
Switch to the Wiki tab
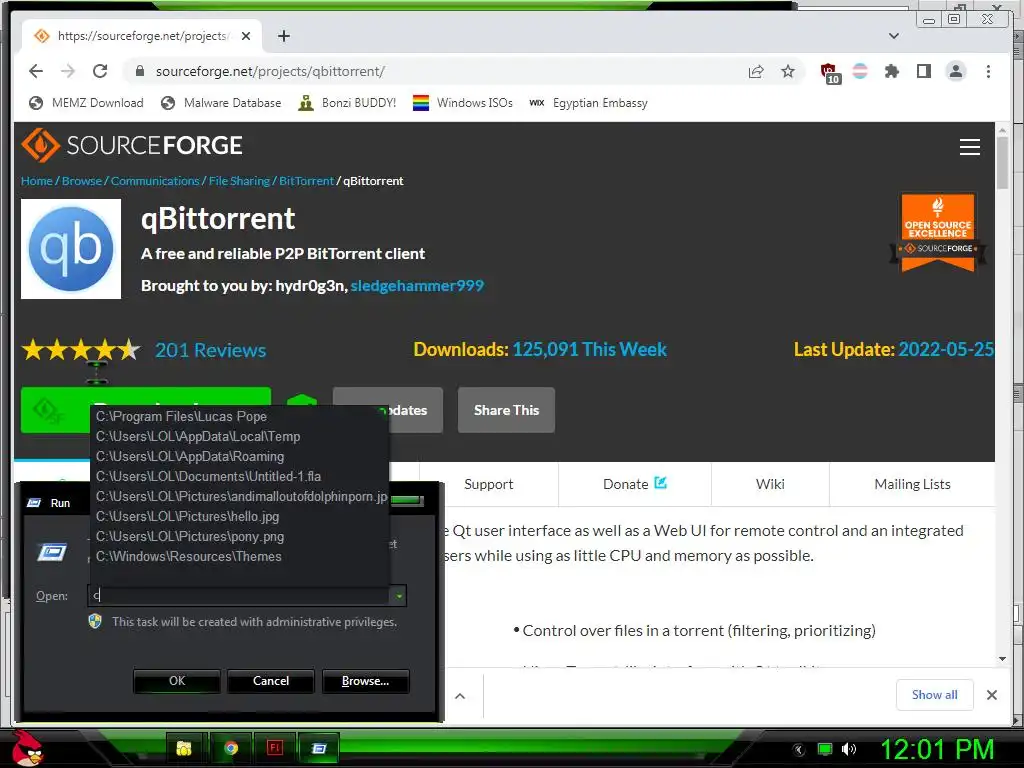point(770,484)
